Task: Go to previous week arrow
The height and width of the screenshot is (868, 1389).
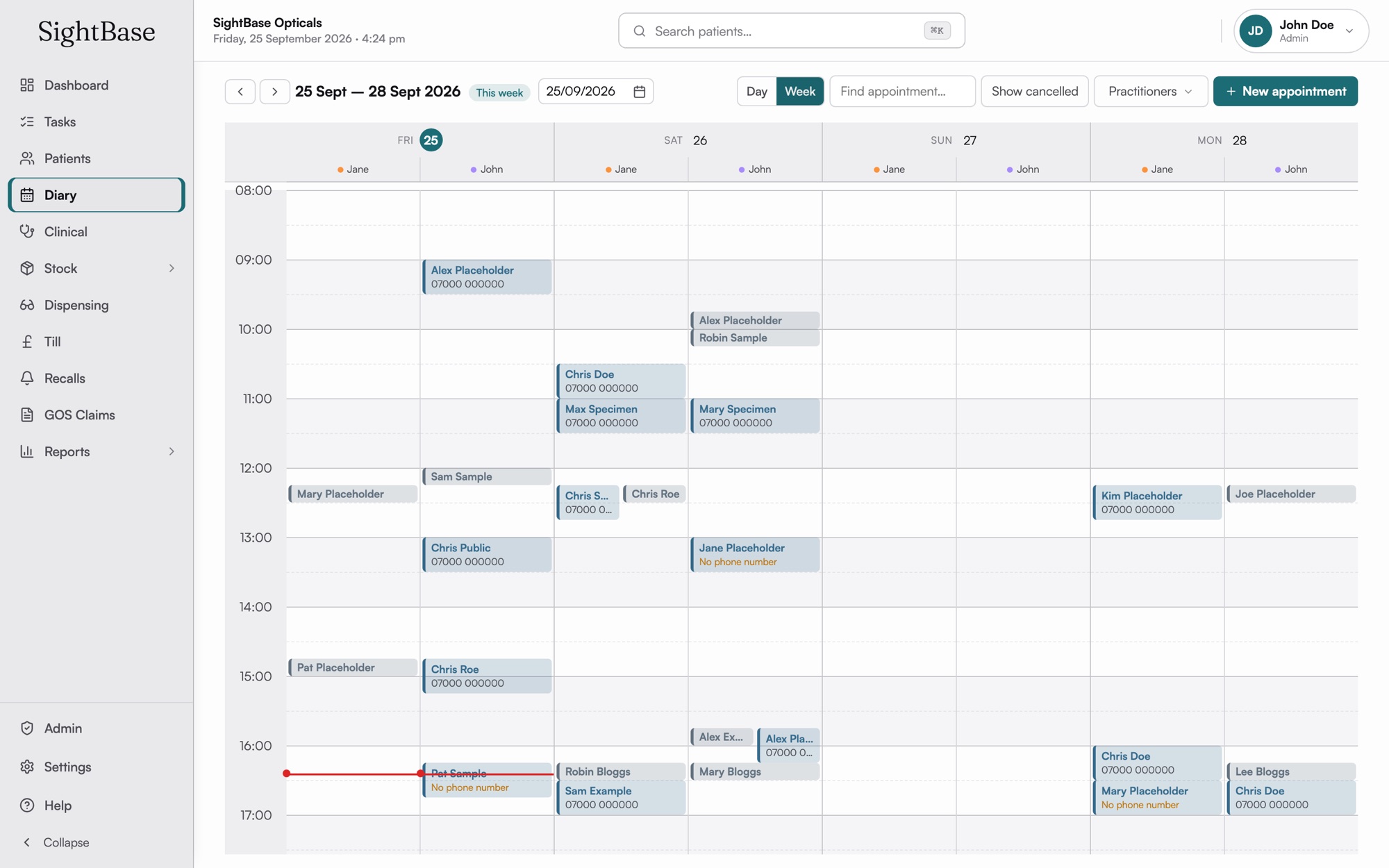Action: coord(240,91)
